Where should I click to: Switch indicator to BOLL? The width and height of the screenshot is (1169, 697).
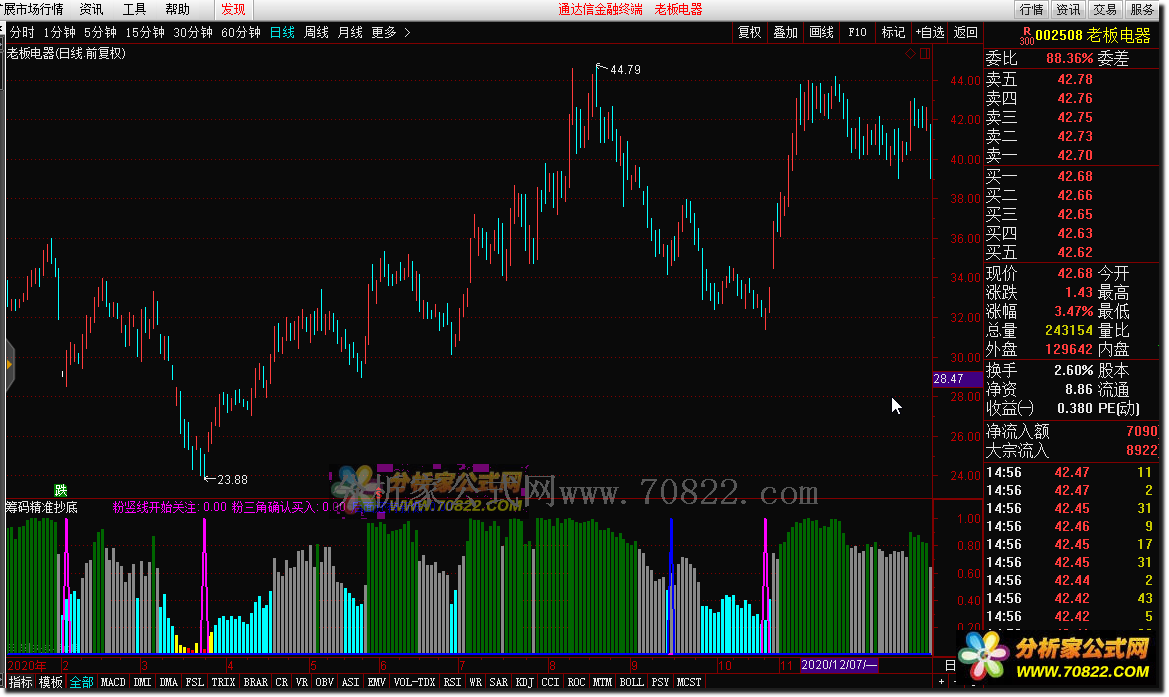click(631, 682)
